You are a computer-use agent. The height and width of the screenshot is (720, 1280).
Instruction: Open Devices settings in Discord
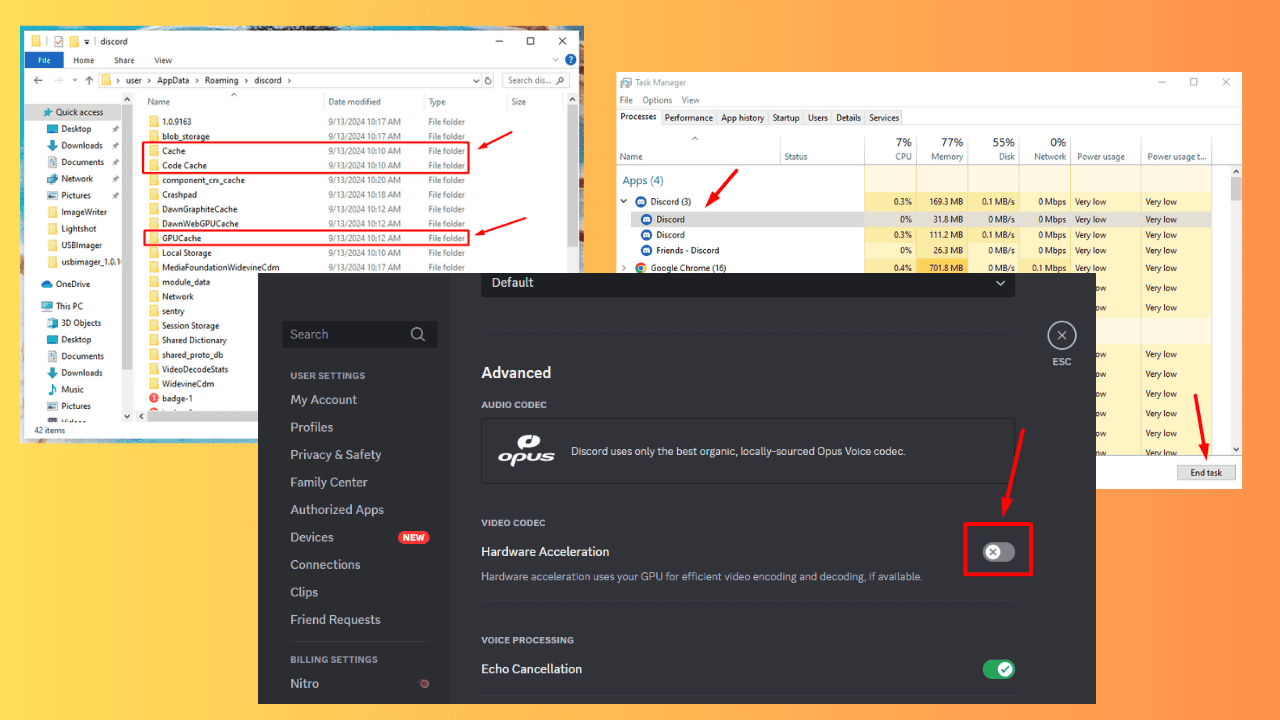pyautogui.click(x=312, y=537)
